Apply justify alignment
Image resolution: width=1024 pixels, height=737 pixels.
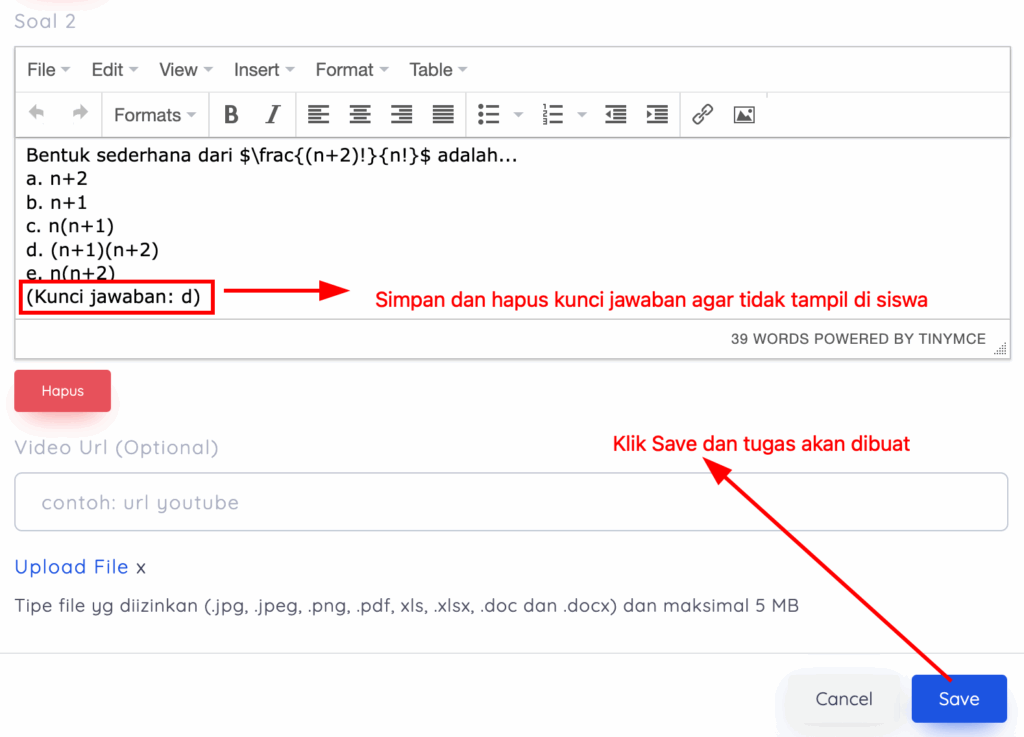(443, 114)
